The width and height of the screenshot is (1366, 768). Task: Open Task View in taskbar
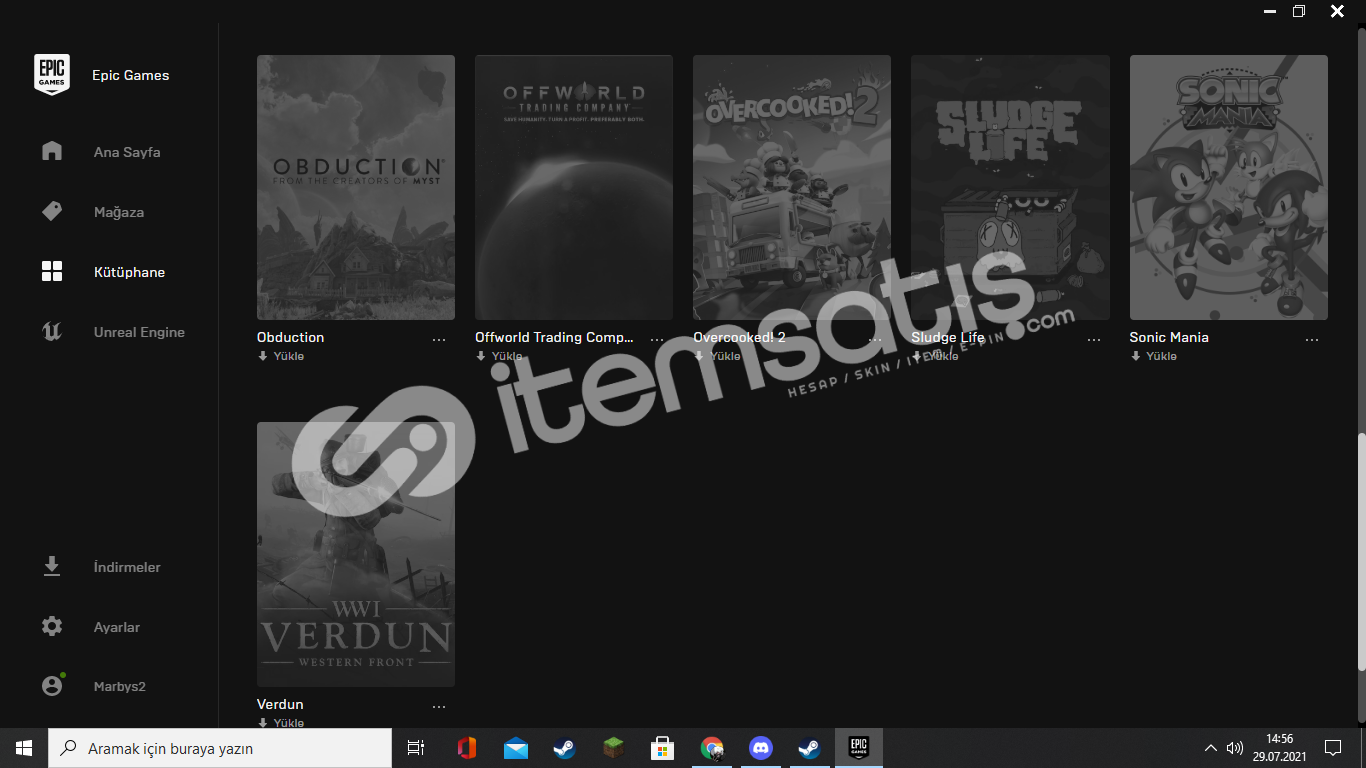tap(416, 748)
